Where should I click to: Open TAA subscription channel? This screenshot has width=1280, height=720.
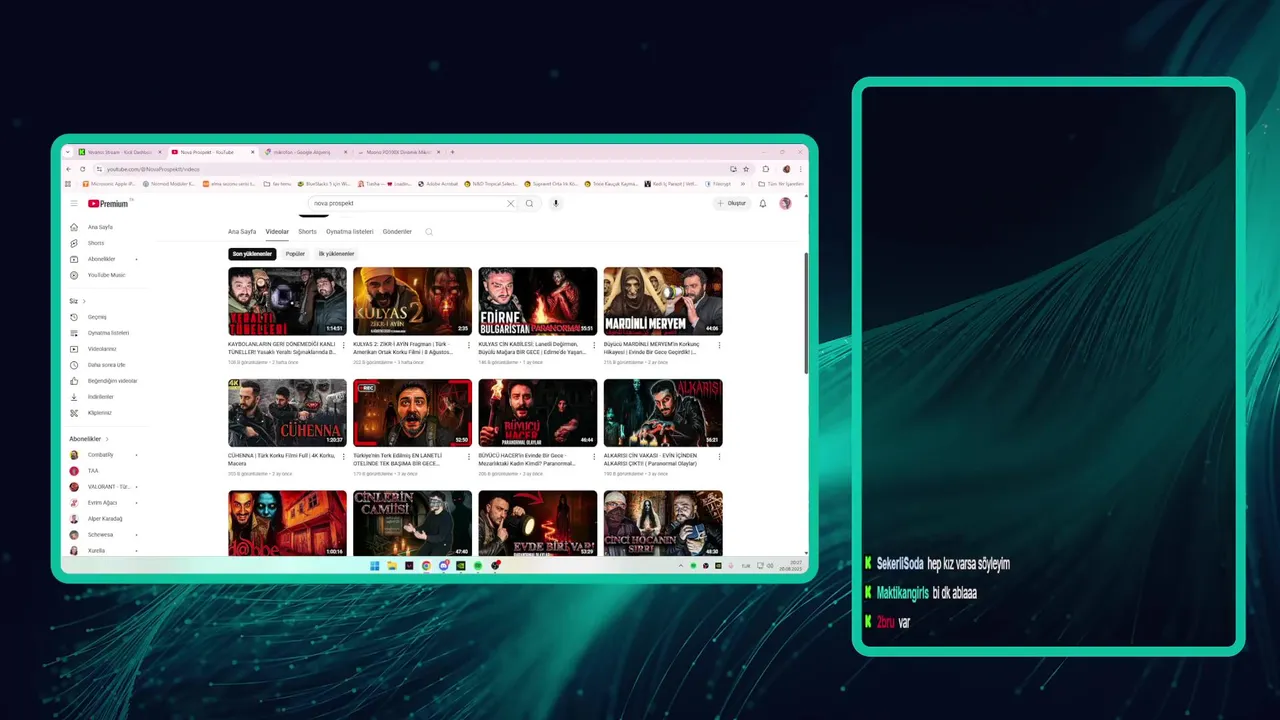[x=93, y=471]
